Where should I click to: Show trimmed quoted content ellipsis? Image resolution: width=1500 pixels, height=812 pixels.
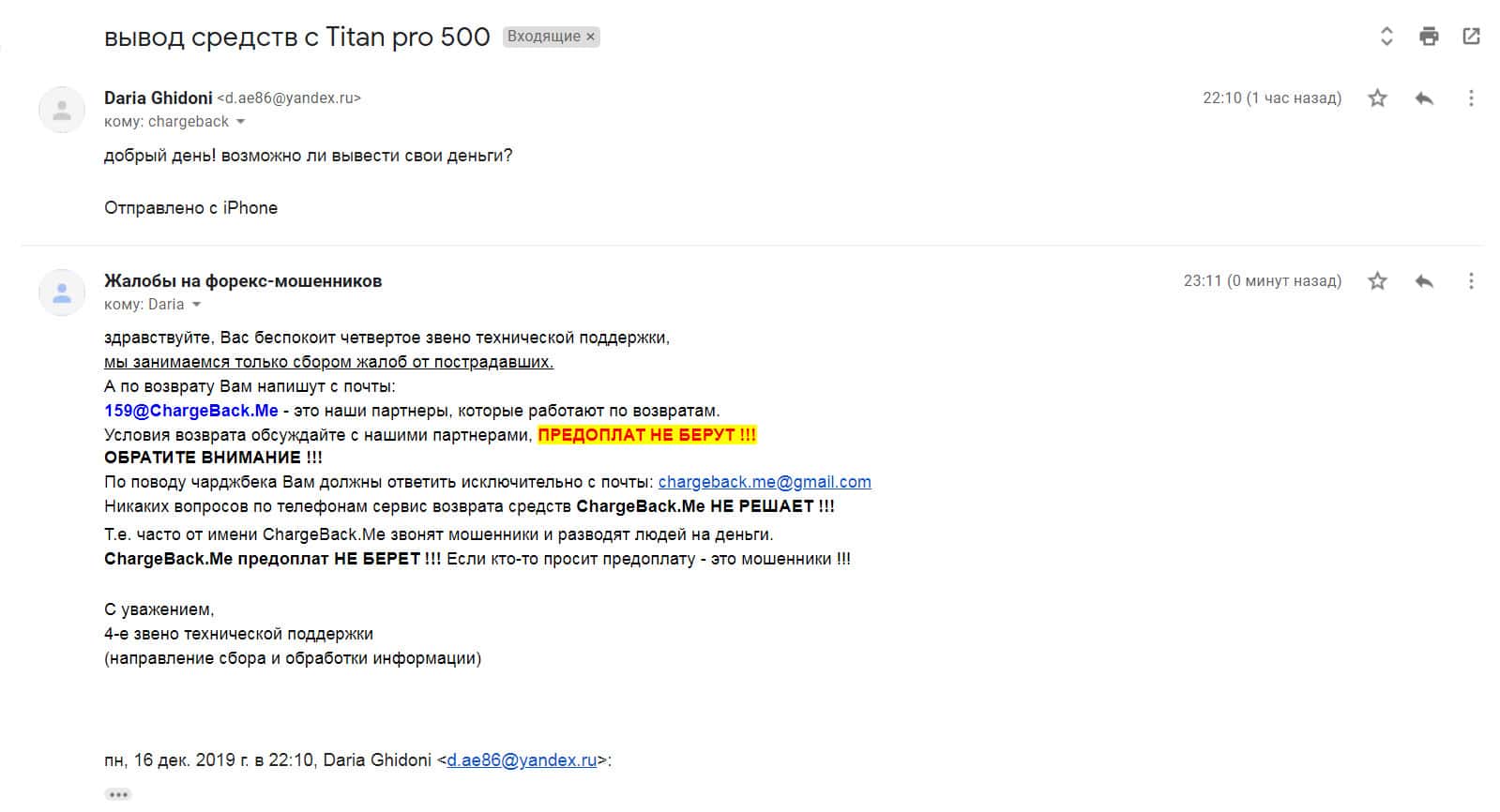pyautogui.click(x=117, y=794)
